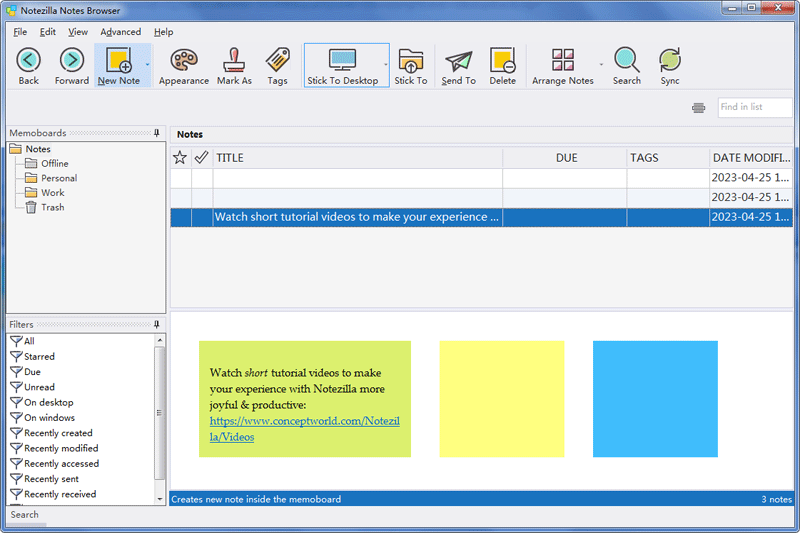800x533 pixels.
Task: Open the Personal memoboard folder
Action: pyautogui.click(x=51, y=178)
